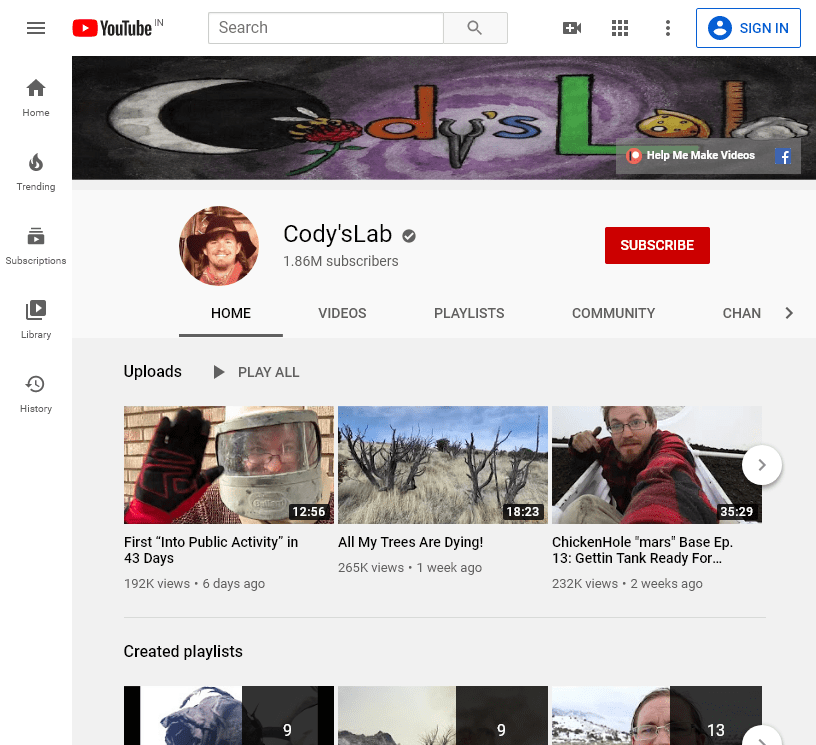Go to Home in the sidebar

(x=36, y=98)
